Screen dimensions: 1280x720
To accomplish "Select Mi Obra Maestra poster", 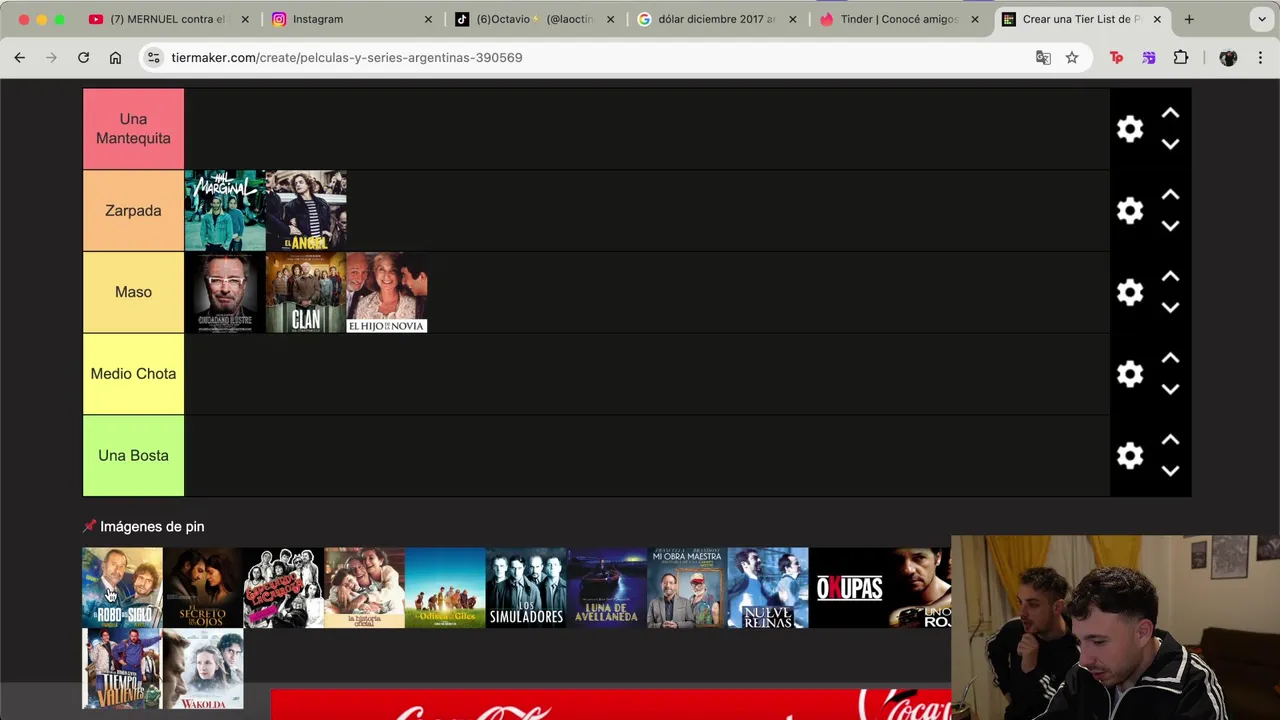I will coord(687,588).
